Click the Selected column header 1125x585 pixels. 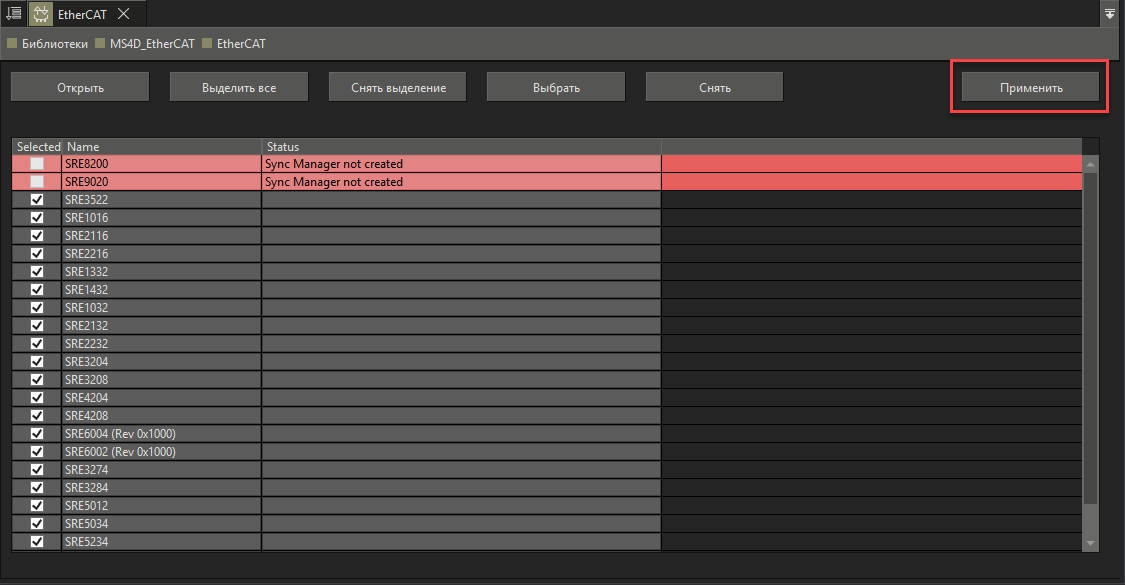click(x=37, y=146)
